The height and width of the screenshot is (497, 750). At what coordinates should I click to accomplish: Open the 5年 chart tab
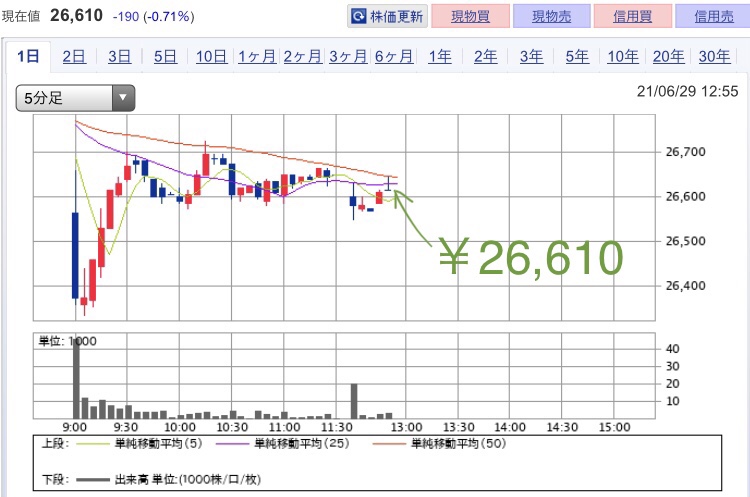click(577, 56)
